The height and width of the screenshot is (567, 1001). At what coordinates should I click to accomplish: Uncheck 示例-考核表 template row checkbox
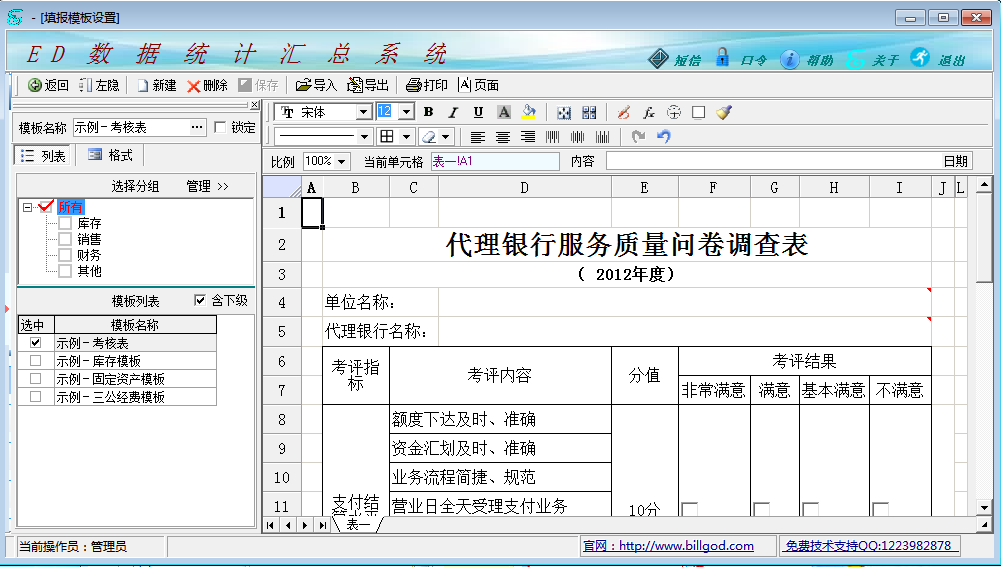click(x=36, y=343)
